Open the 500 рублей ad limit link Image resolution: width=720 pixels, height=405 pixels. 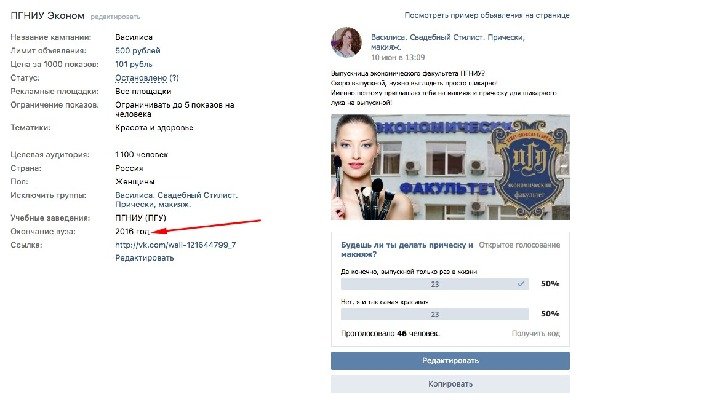pos(138,51)
